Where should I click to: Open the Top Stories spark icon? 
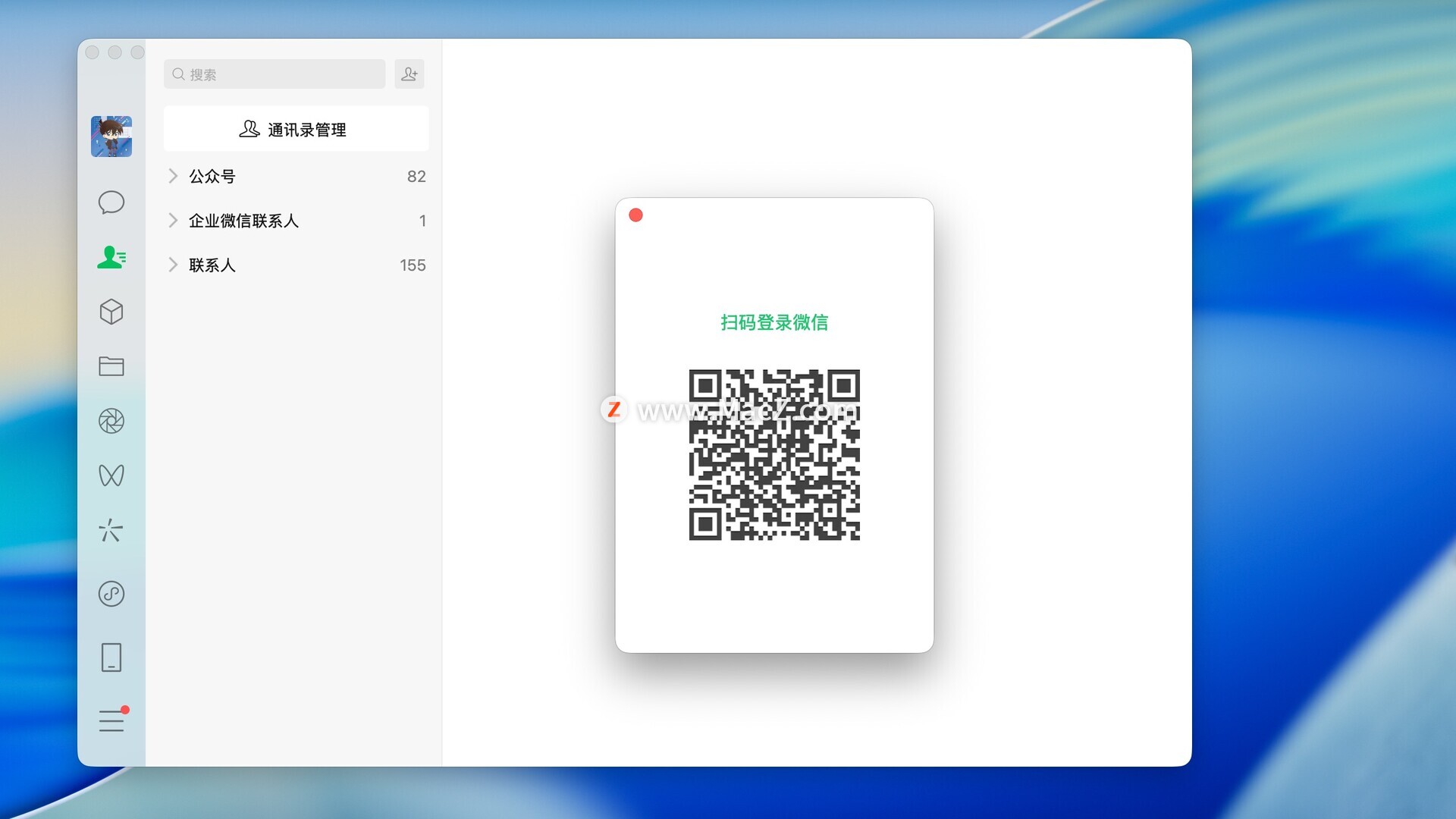point(111,530)
